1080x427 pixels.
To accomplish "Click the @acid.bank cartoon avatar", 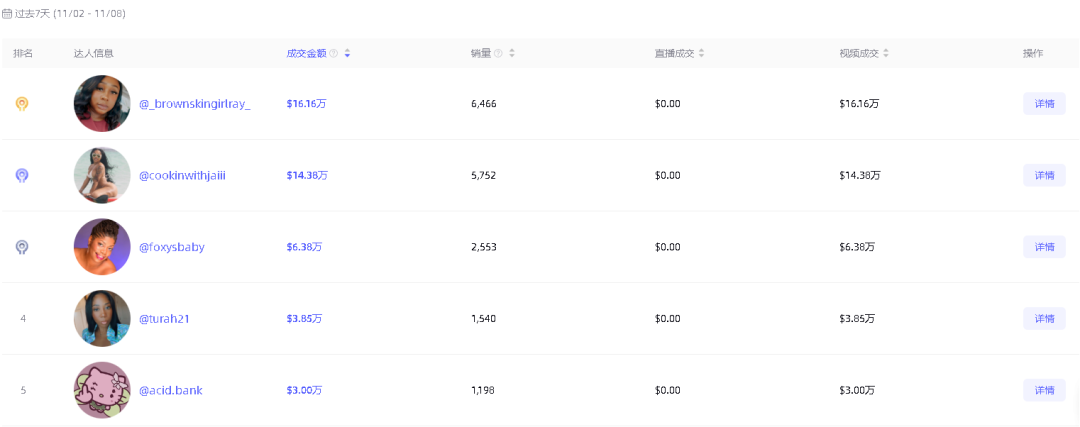I will tap(102, 390).
